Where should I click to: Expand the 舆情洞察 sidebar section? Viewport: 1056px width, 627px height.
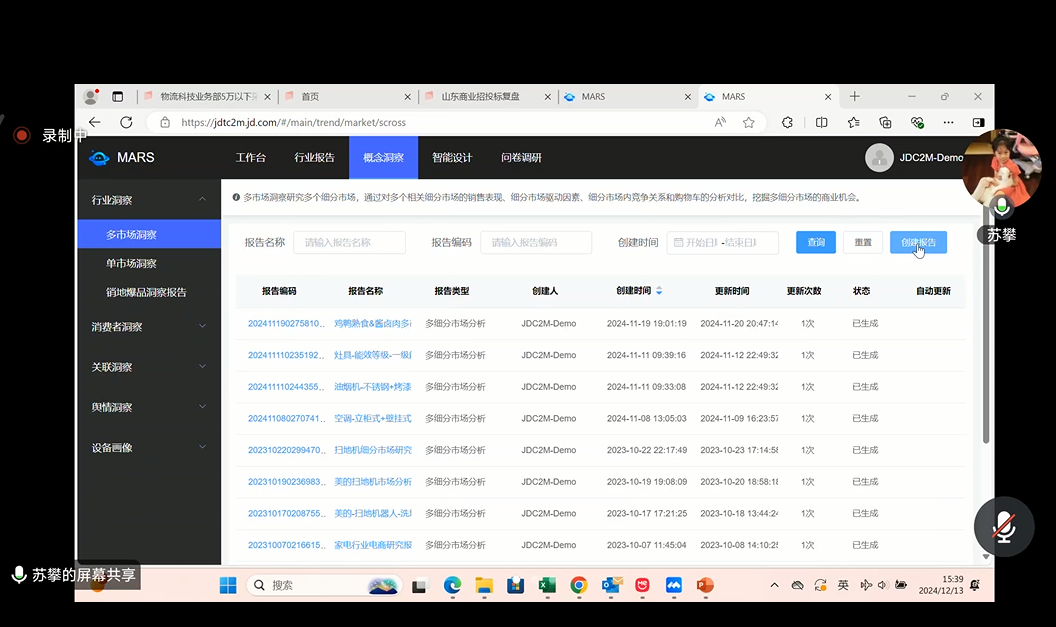coord(202,407)
